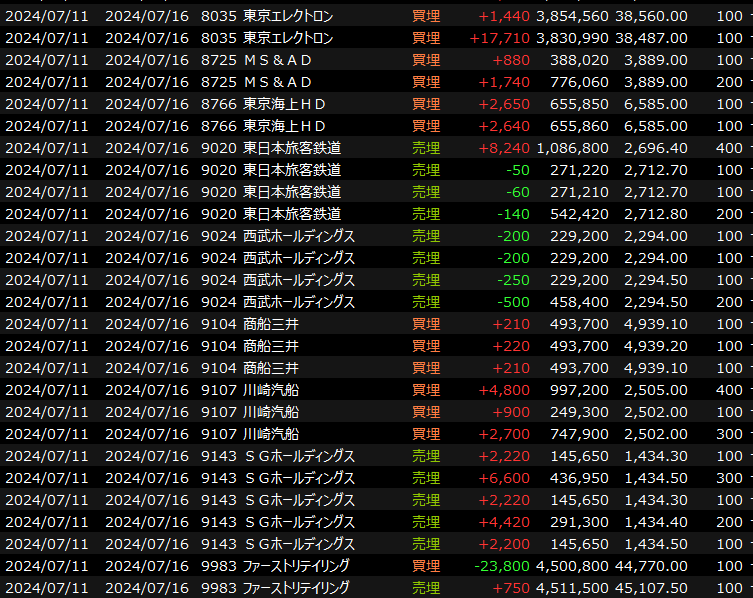
Task: Click the -250 loss cell for 西武ホールディングス
Action: tap(516, 280)
